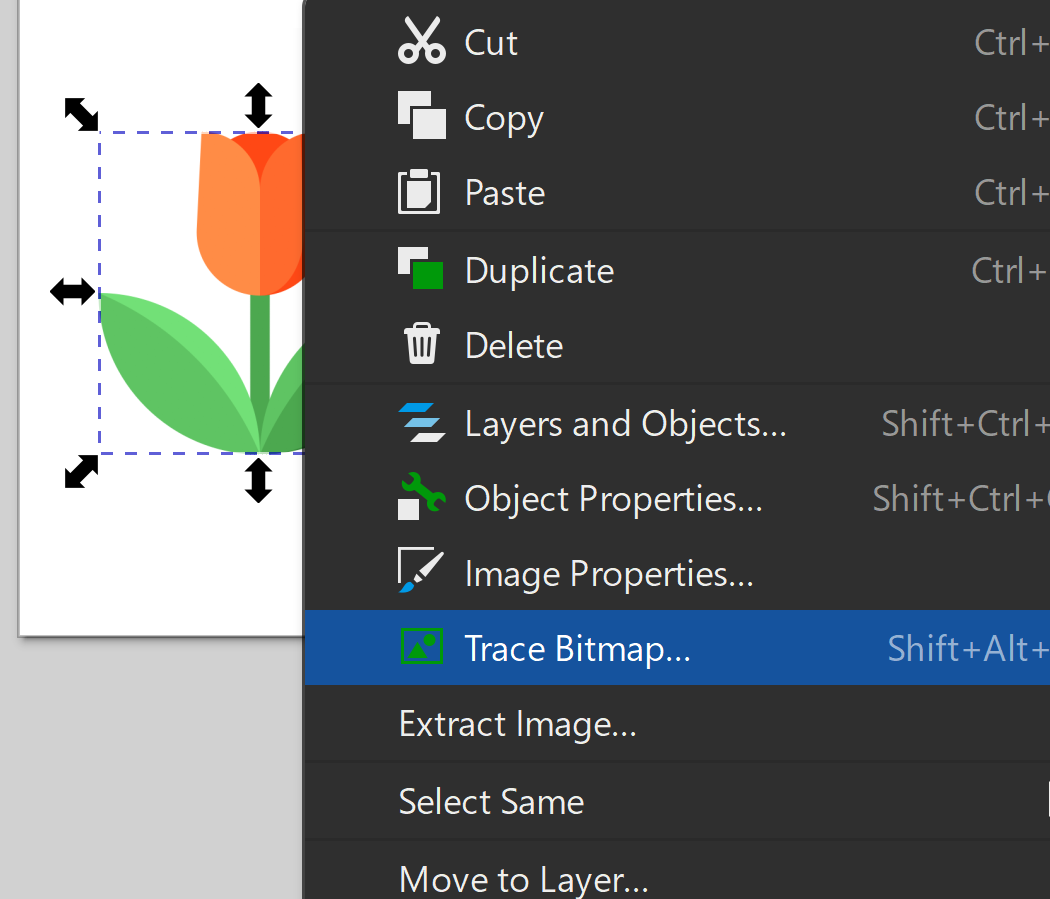Open the Select Same submenu
1050x899 pixels.
[491, 801]
